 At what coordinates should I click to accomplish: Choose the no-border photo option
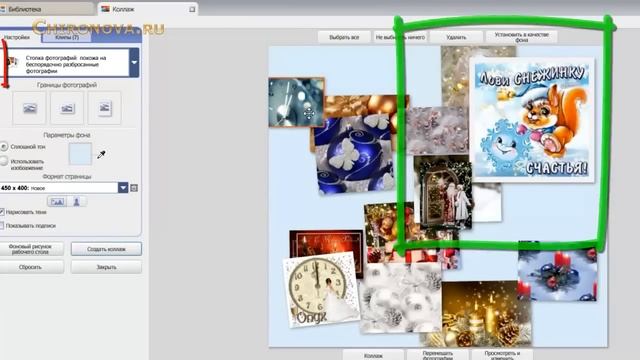[29, 108]
